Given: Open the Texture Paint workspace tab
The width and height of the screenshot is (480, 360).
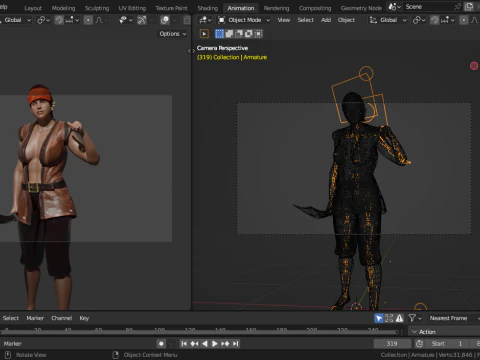Looking at the screenshot, I should point(171,8).
